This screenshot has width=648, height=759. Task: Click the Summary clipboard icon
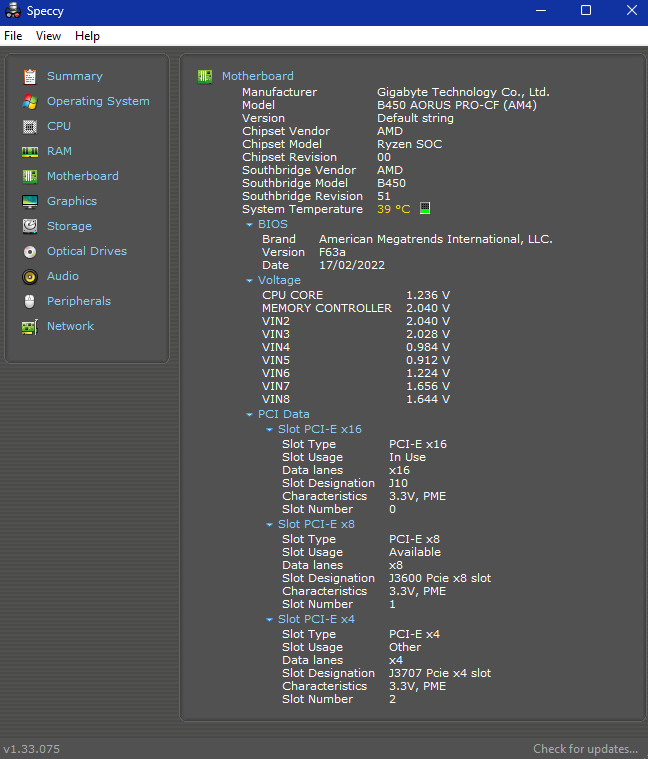pyautogui.click(x=30, y=76)
